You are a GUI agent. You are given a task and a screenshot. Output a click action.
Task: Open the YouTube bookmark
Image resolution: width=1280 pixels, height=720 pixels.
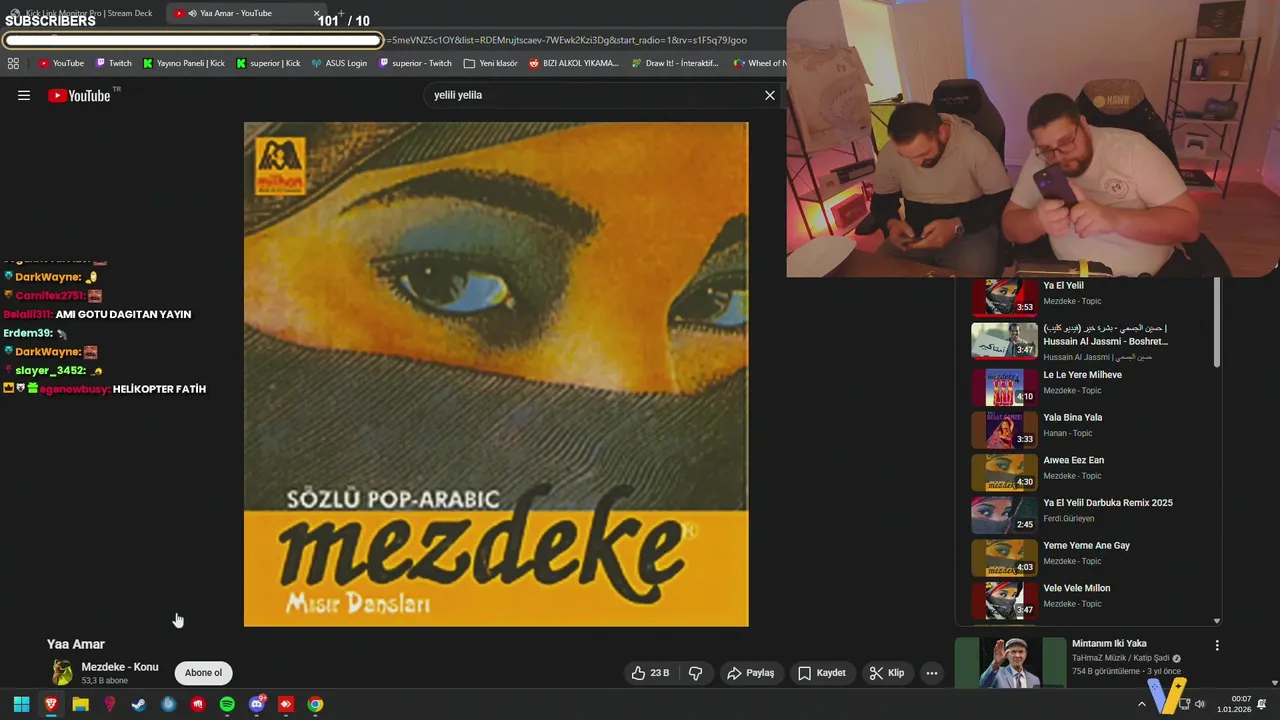(x=61, y=63)
